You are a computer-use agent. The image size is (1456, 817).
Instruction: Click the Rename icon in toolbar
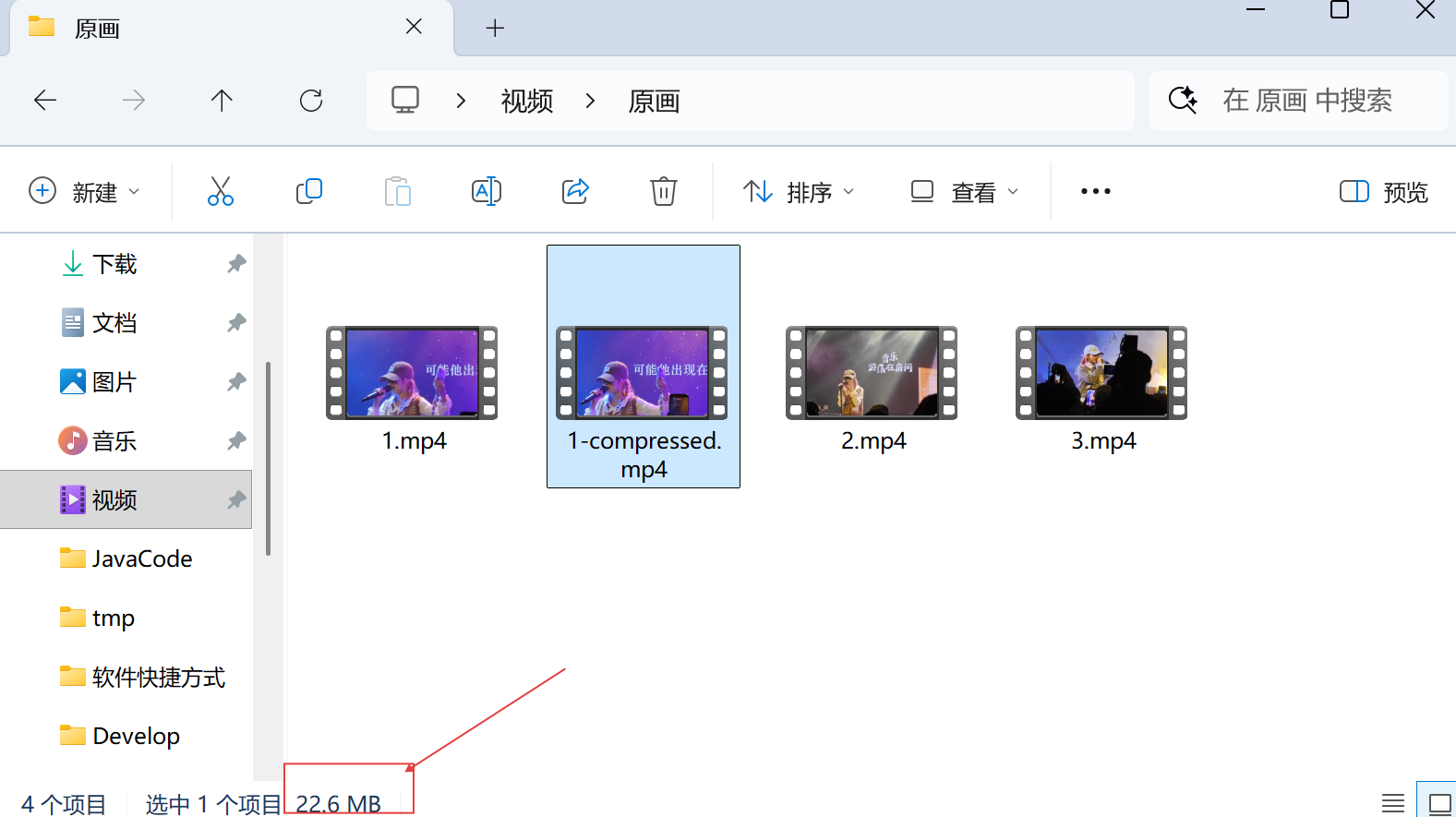[486, 191]
